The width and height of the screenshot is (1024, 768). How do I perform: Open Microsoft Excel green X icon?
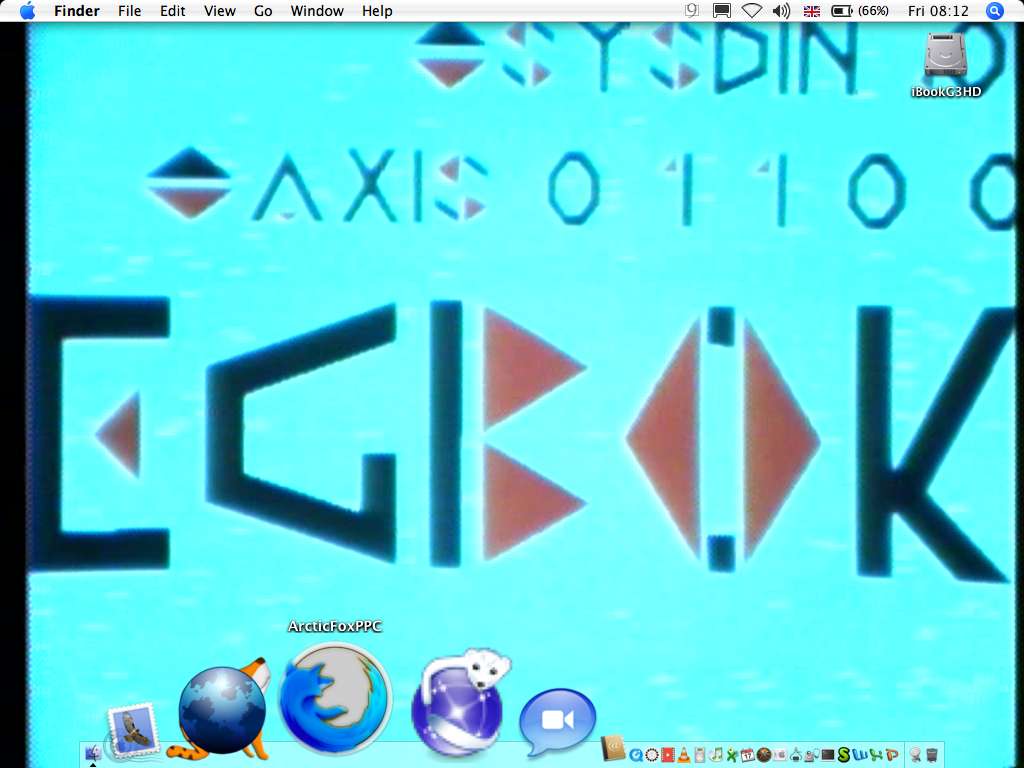pyautogui.click(x=876, y=755)
